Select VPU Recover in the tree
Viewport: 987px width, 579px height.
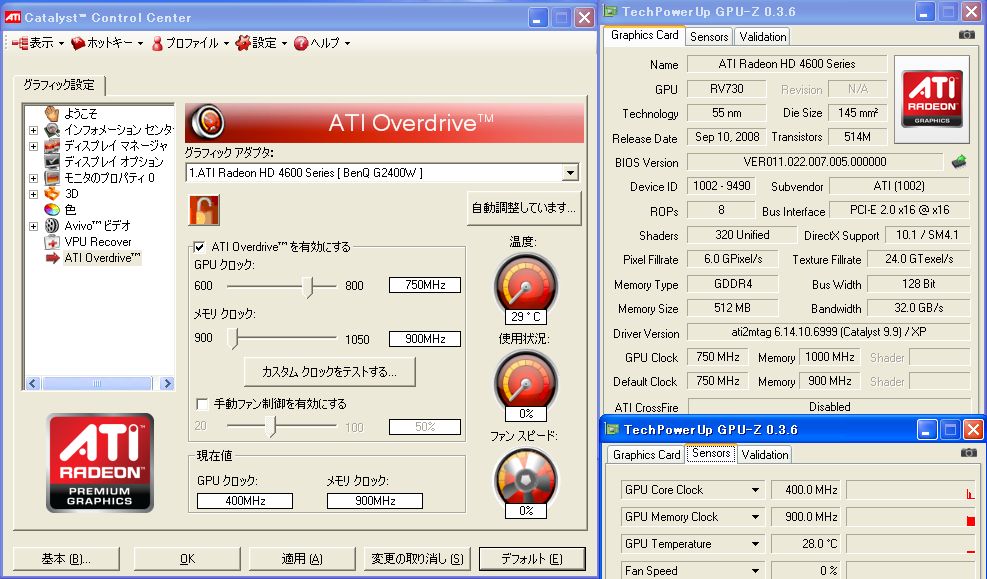click(x=98, y=242)
